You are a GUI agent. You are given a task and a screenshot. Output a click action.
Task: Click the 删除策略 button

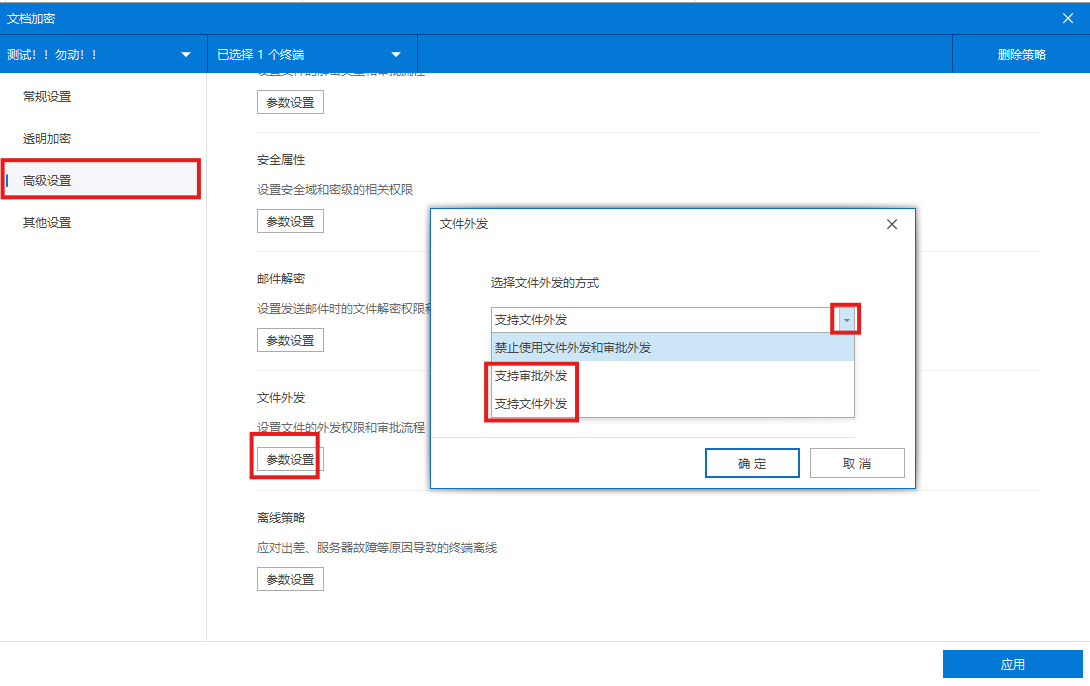pyautogui.click(x=1020, y=55)
